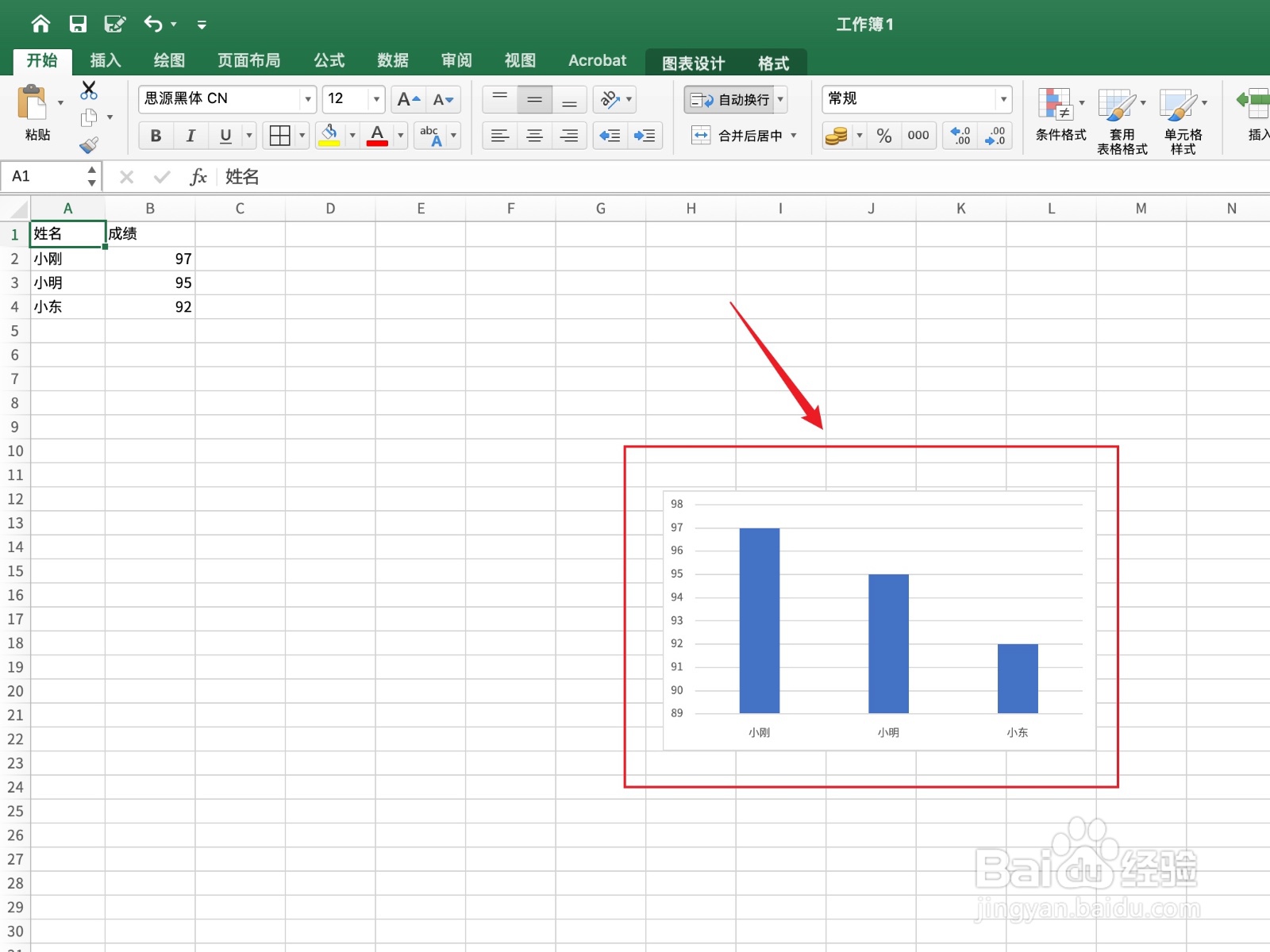Apply the red font color
The height and width of the screenshot is (952, 1270).
coord(378,136)
